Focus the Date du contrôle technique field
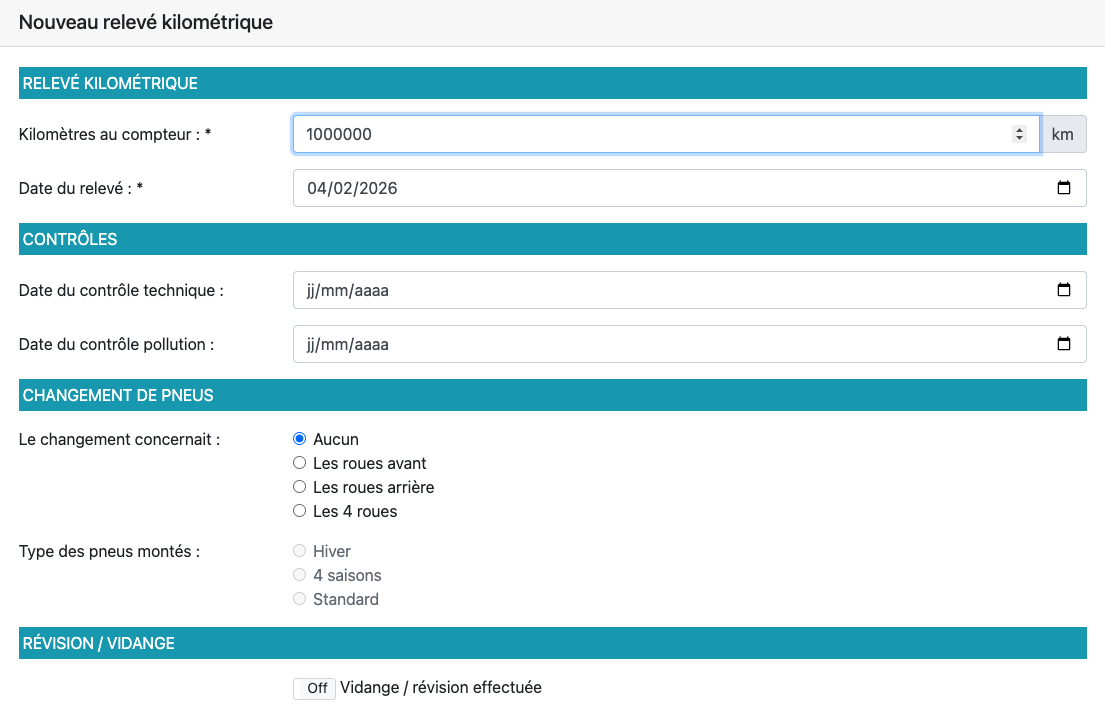The height and width of the screenshot is (716, 1105). pos(650,290)
